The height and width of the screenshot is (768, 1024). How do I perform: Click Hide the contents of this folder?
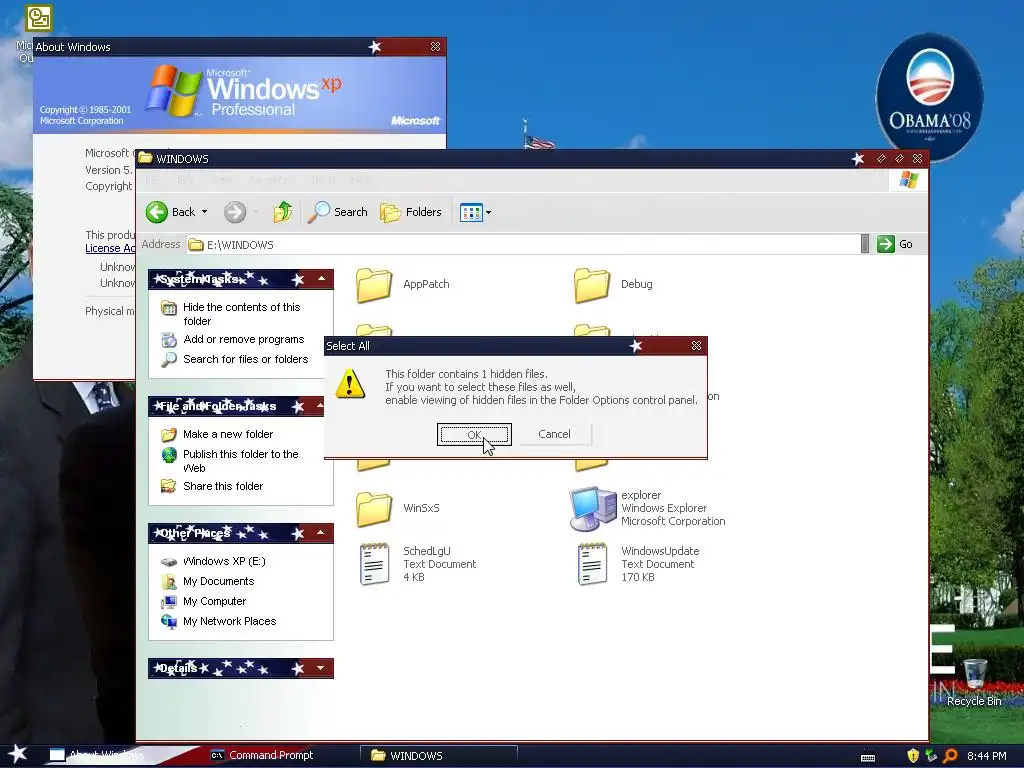click(x=242, y=313)
